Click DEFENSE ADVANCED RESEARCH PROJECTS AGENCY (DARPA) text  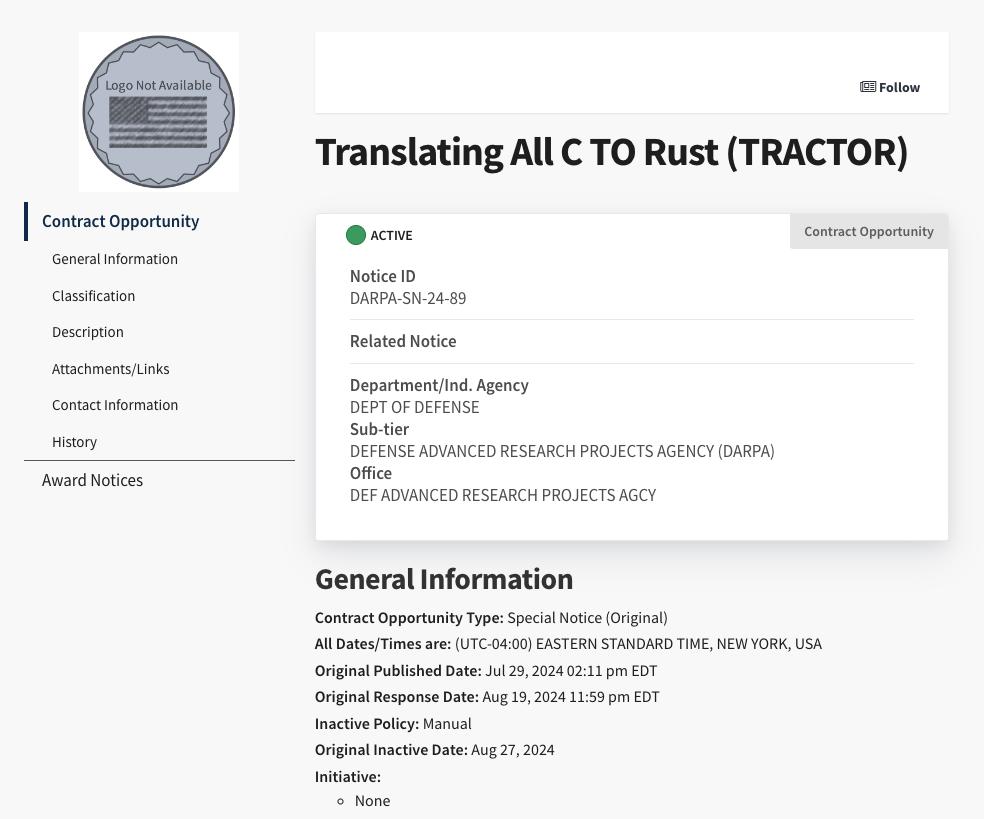pos(562,451)
